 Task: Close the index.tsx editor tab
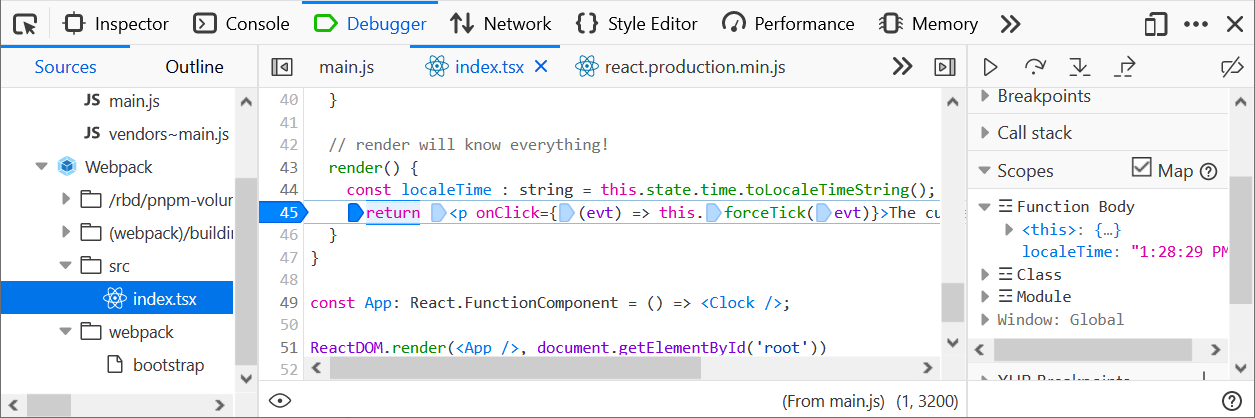pyautogui.click(x=541, y=66)
